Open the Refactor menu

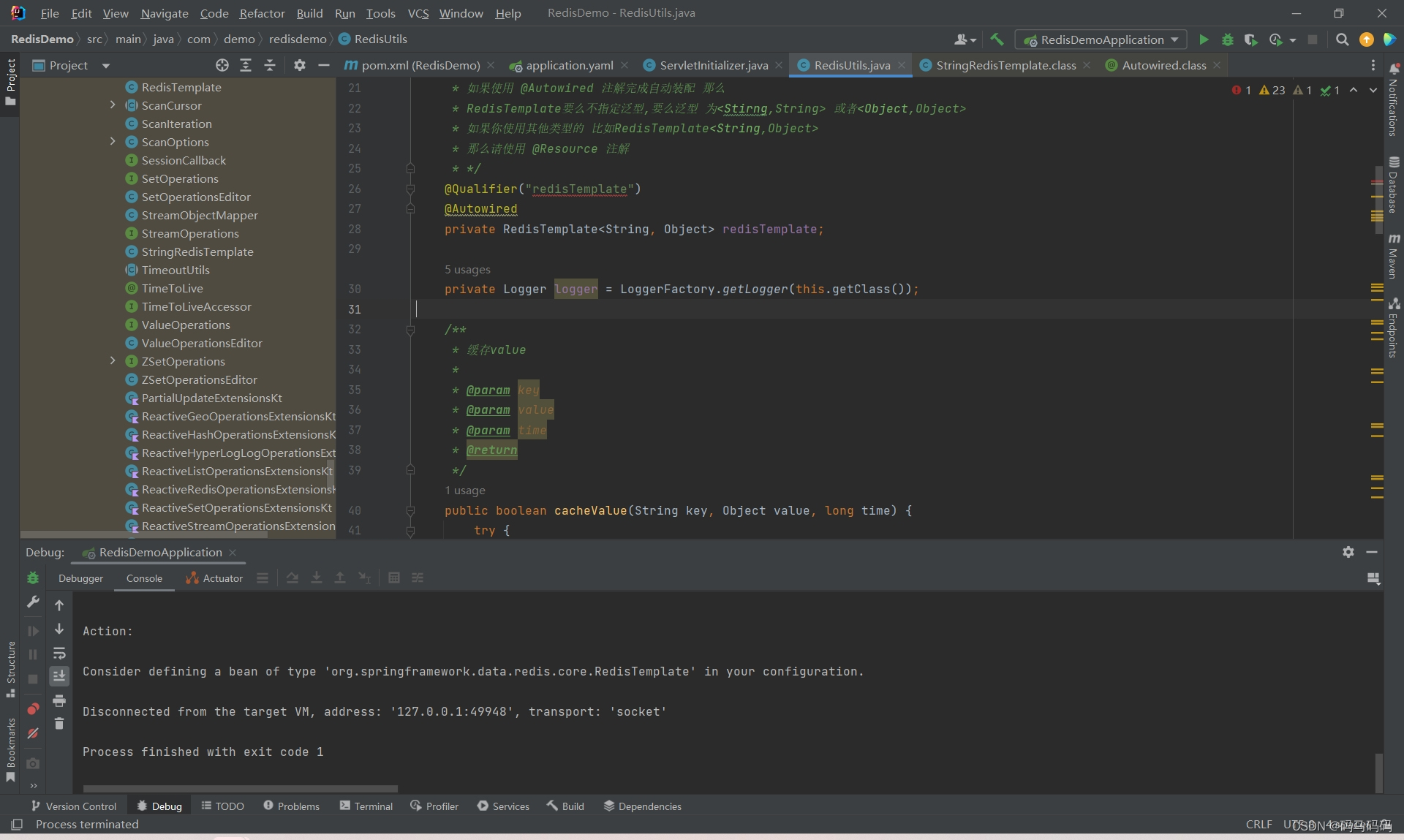(x=262, y=13)
